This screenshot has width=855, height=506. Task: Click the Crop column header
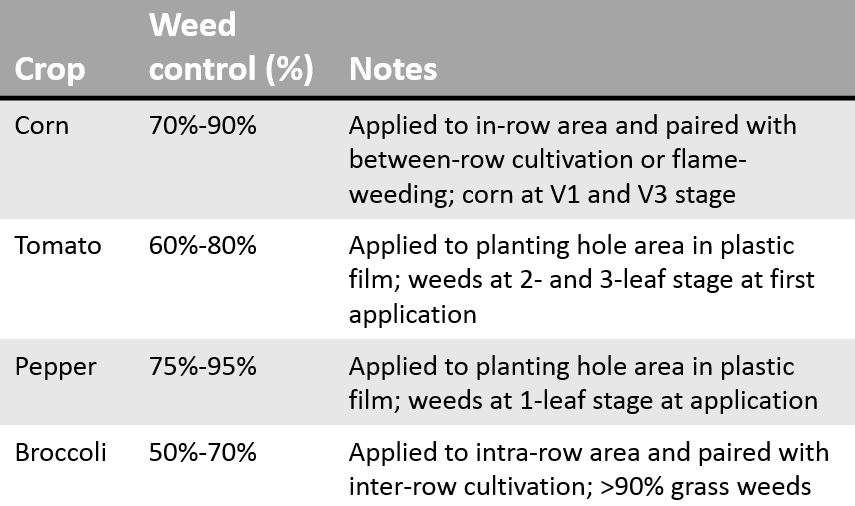tap(50, 69)
